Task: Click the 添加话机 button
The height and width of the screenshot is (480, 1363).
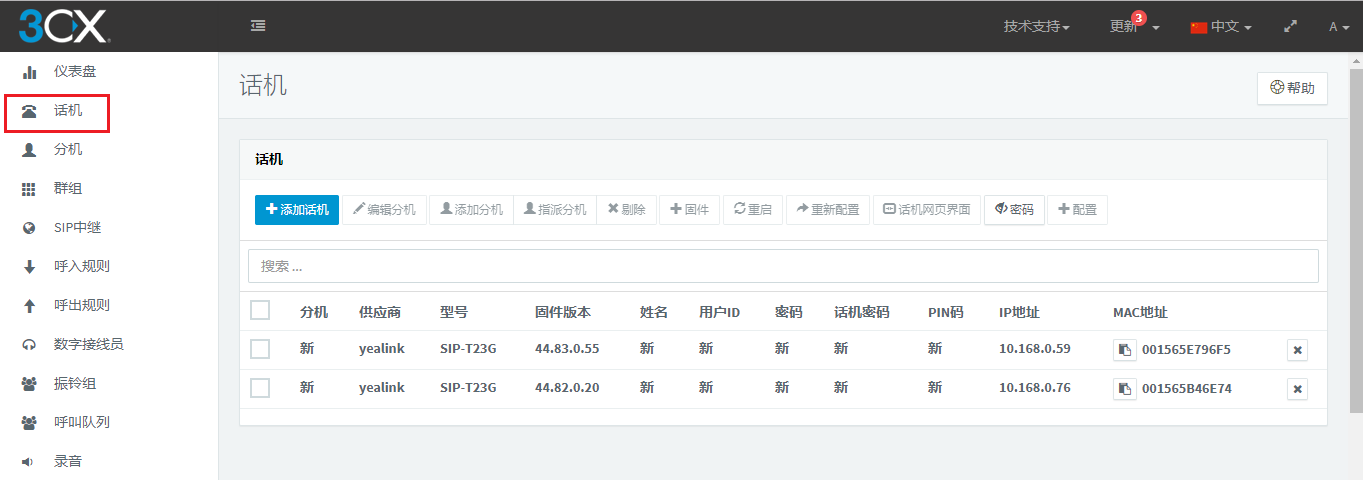Action: point(297,210)
